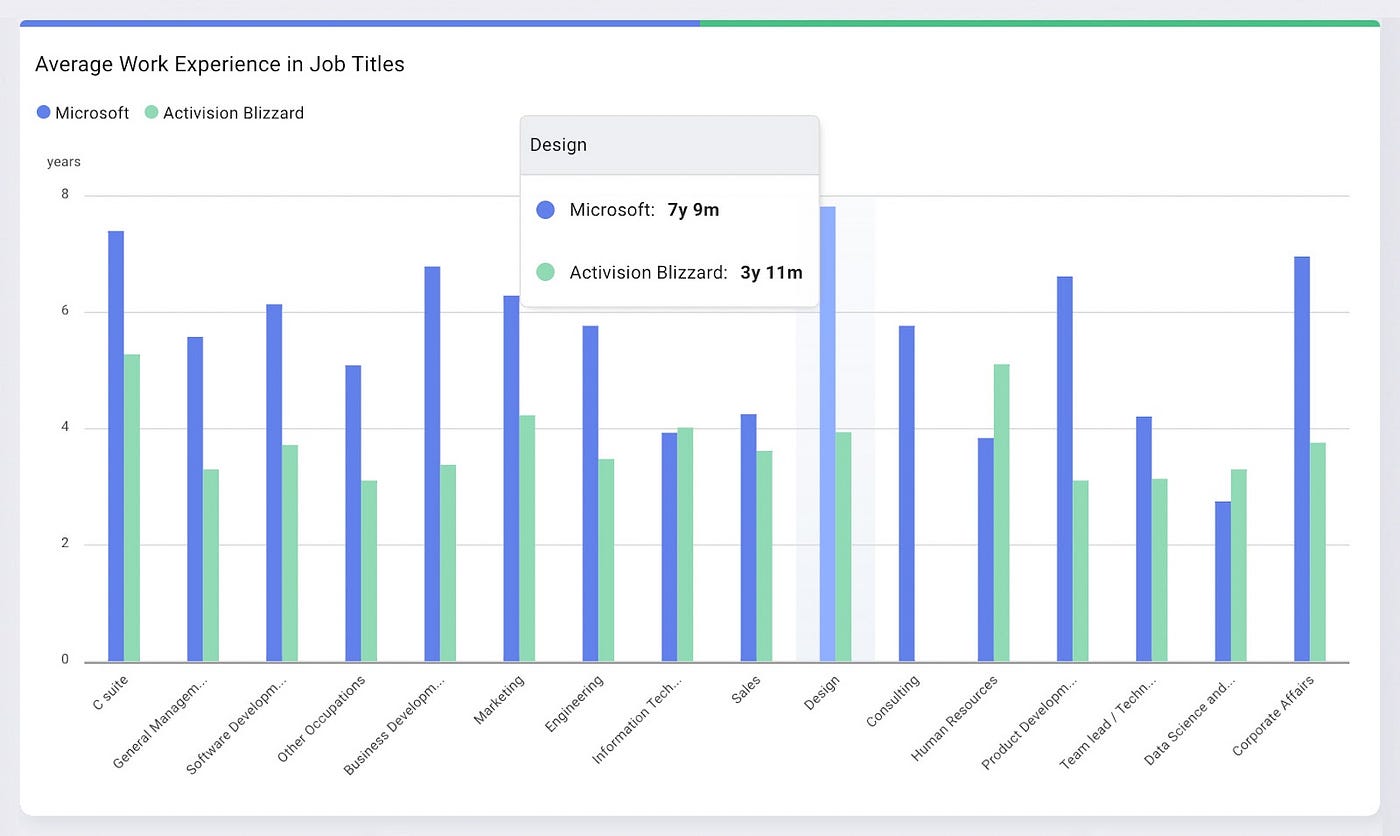Click the 'Data Science and...' axis label
This screenshot has width=1400, height=836.
(x=1189, y=721)
